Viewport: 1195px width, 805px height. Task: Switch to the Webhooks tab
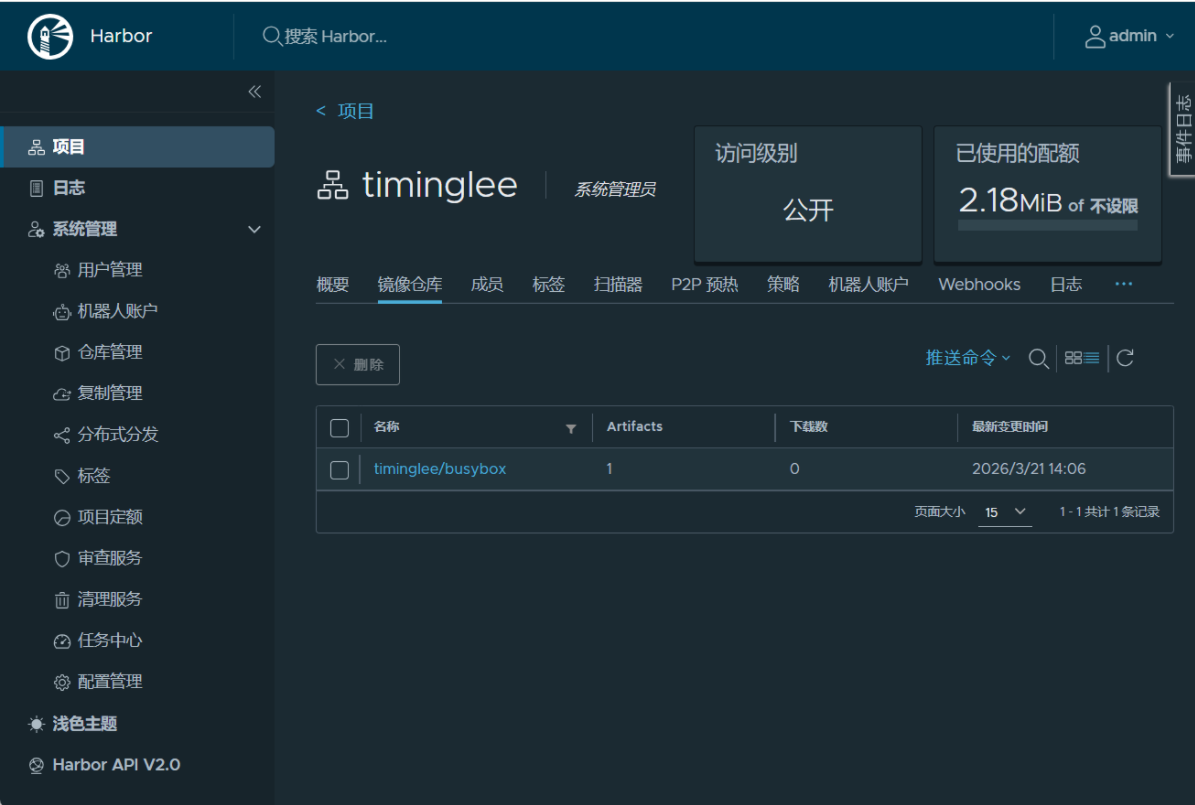pyautogui.click(x=979, y=284)
